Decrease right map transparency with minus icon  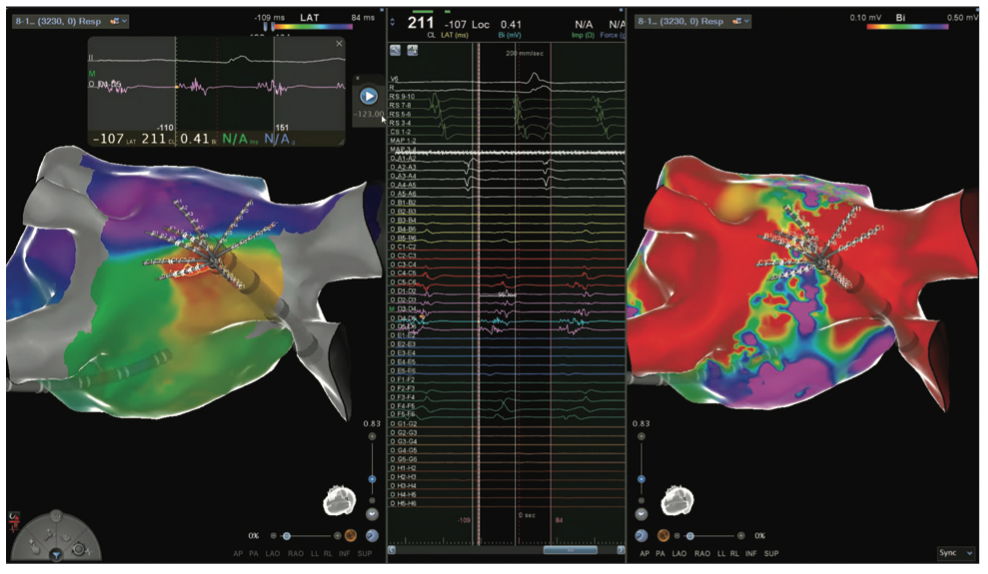(677, 536)
